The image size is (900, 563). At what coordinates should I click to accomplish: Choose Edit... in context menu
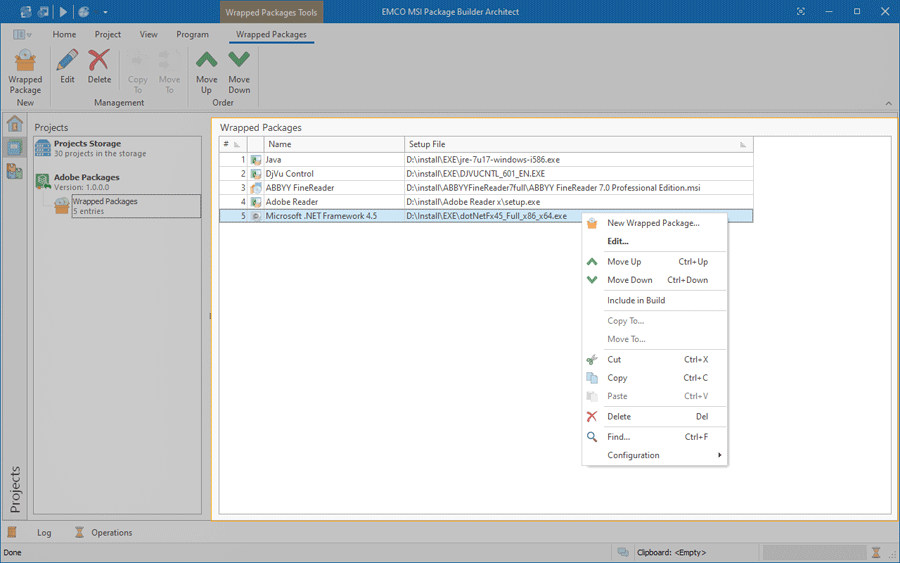(654, 242)
